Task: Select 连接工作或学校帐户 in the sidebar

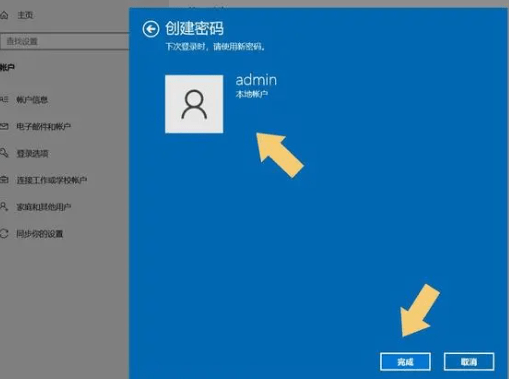Action: (52, 180)
